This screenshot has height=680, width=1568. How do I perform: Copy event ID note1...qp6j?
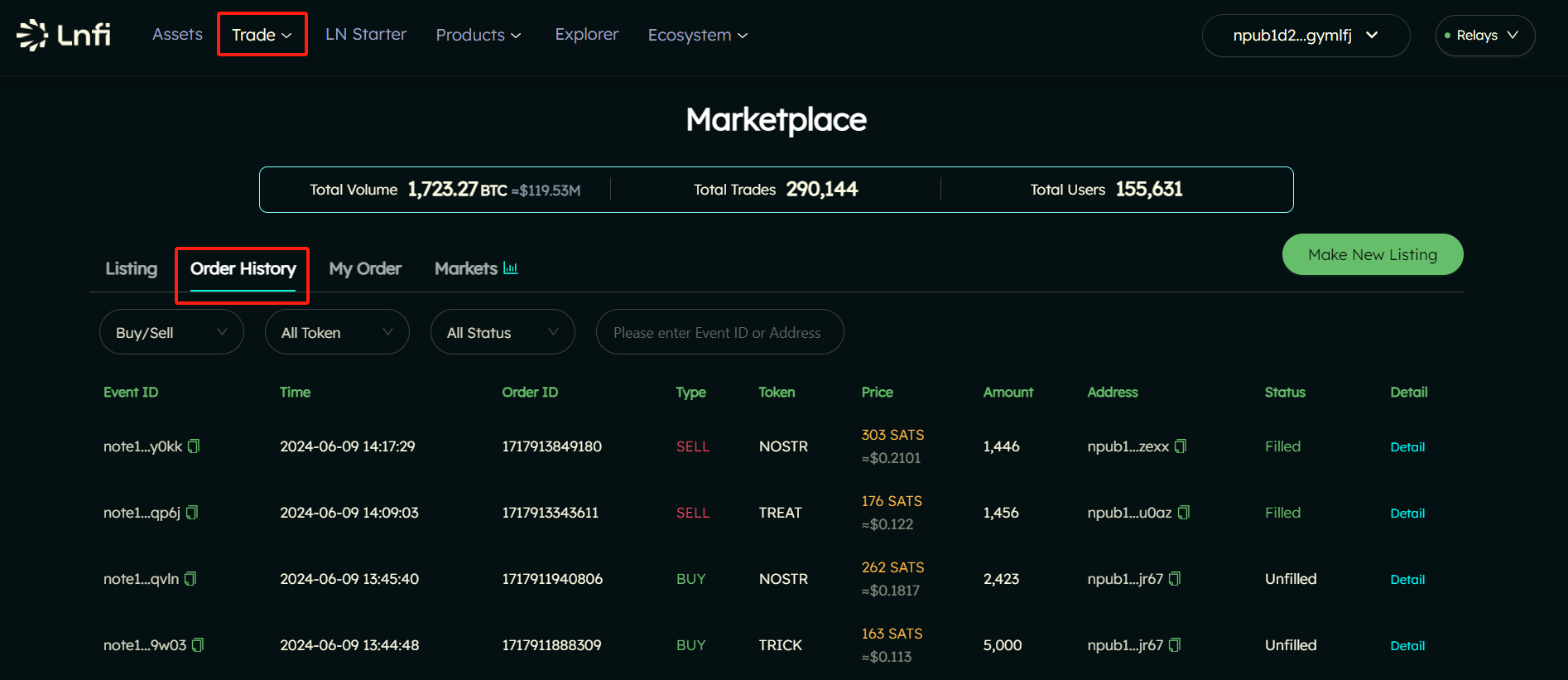click(x=192, y=513)
